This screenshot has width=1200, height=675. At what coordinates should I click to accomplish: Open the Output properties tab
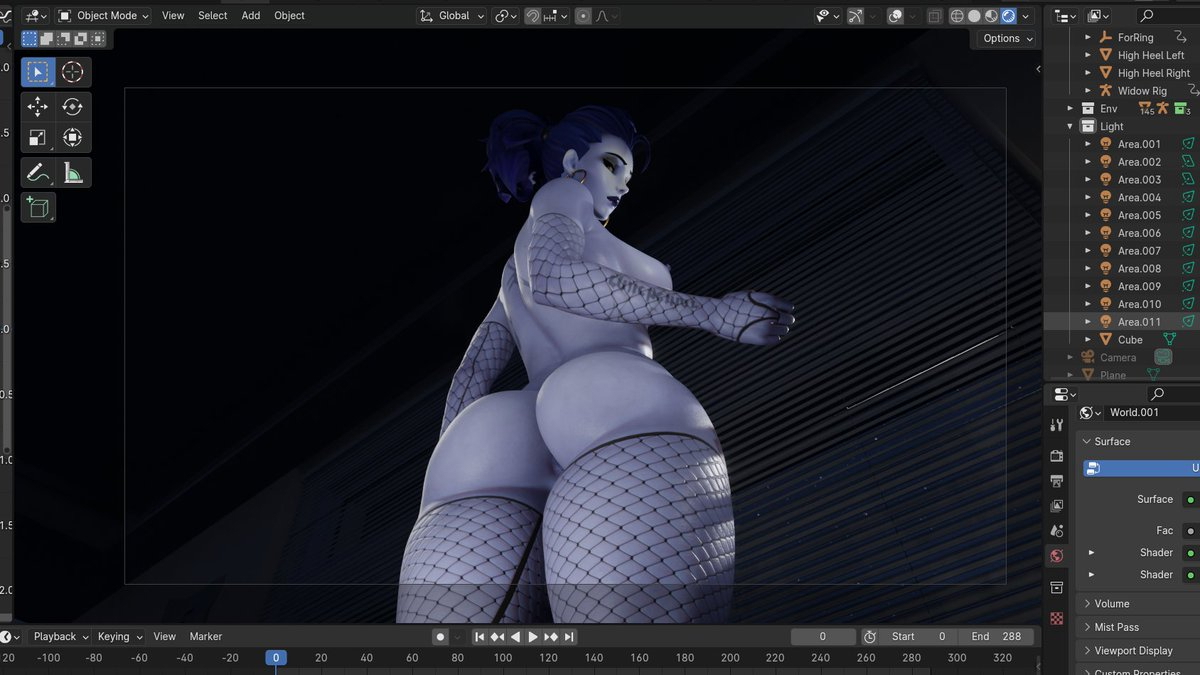click(x=1057, y=481)
